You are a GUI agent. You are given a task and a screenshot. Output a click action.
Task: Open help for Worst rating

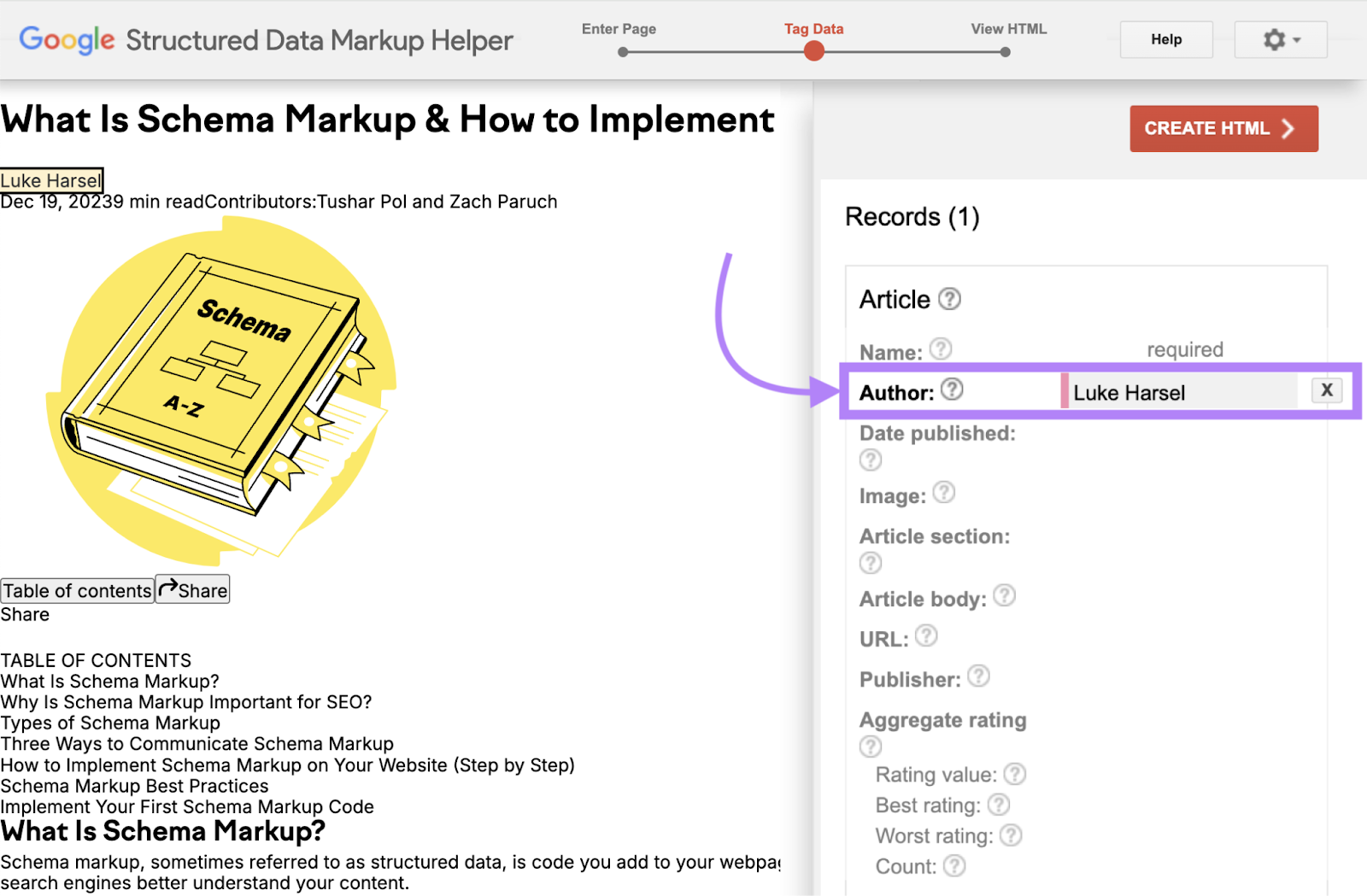pyautogui.click(x=1011, y=835)
